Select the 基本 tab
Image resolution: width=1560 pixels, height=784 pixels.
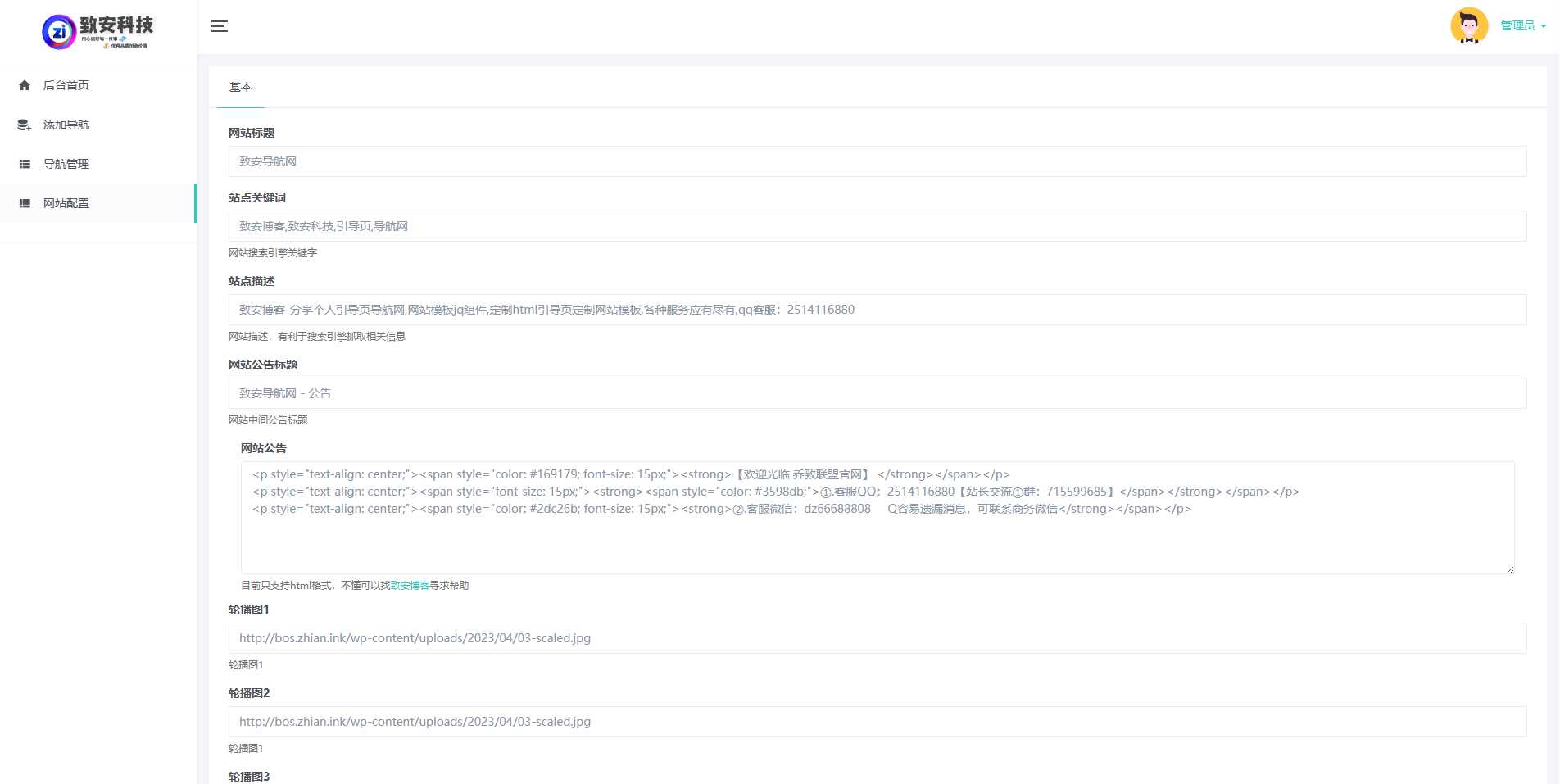coord(241,87)
